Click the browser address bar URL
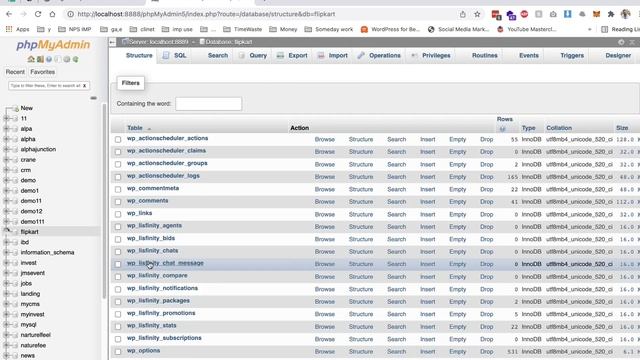The image size is (640, 360). click(206, 14)
